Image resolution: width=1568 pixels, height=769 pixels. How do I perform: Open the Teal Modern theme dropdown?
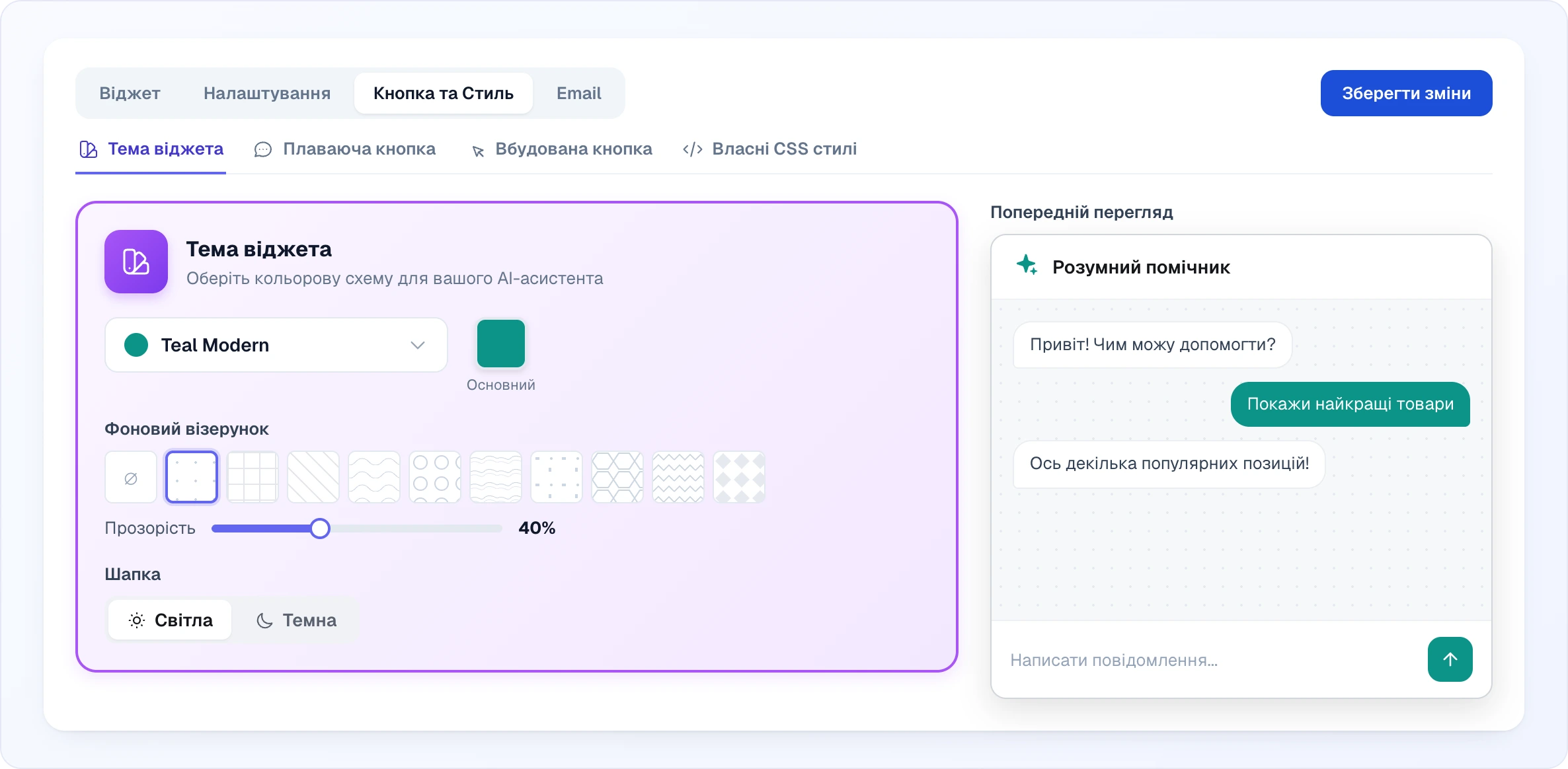coord(276,345)
